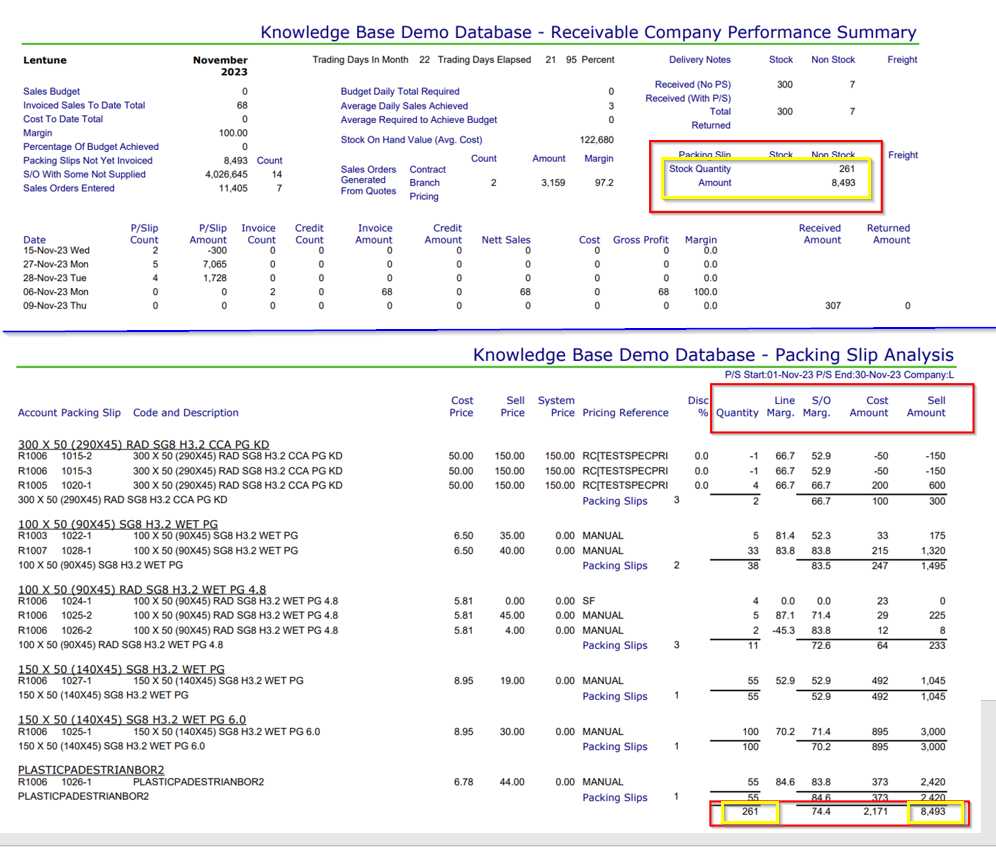
Task: Click the Sales Budget label
Action: (51, 91)
